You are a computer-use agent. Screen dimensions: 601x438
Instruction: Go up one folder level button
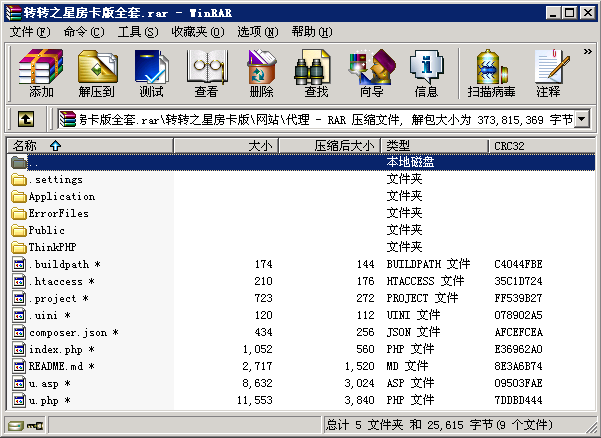click(26, 120)
